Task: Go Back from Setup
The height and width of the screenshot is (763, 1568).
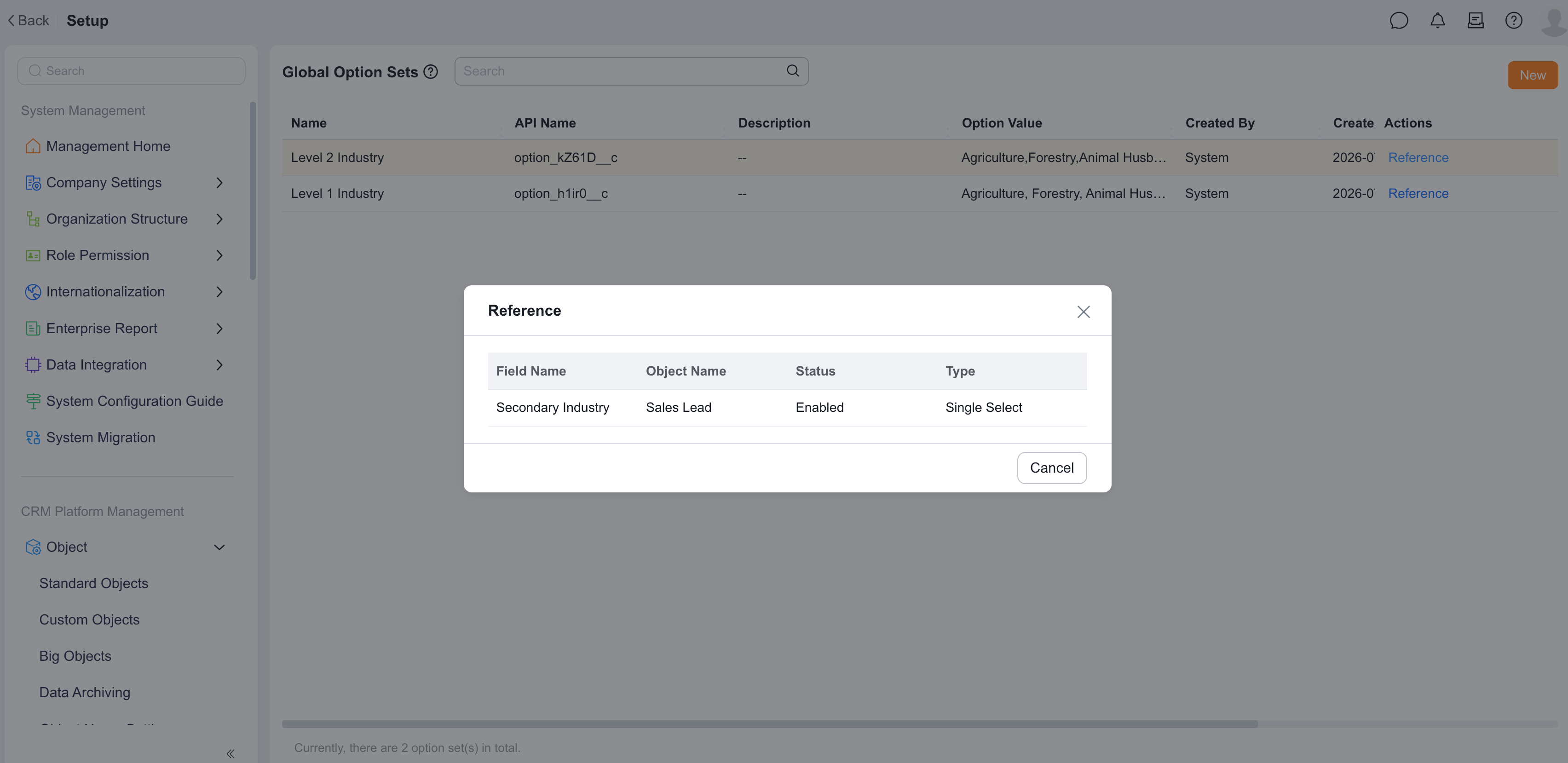Action: coord(28,21)
